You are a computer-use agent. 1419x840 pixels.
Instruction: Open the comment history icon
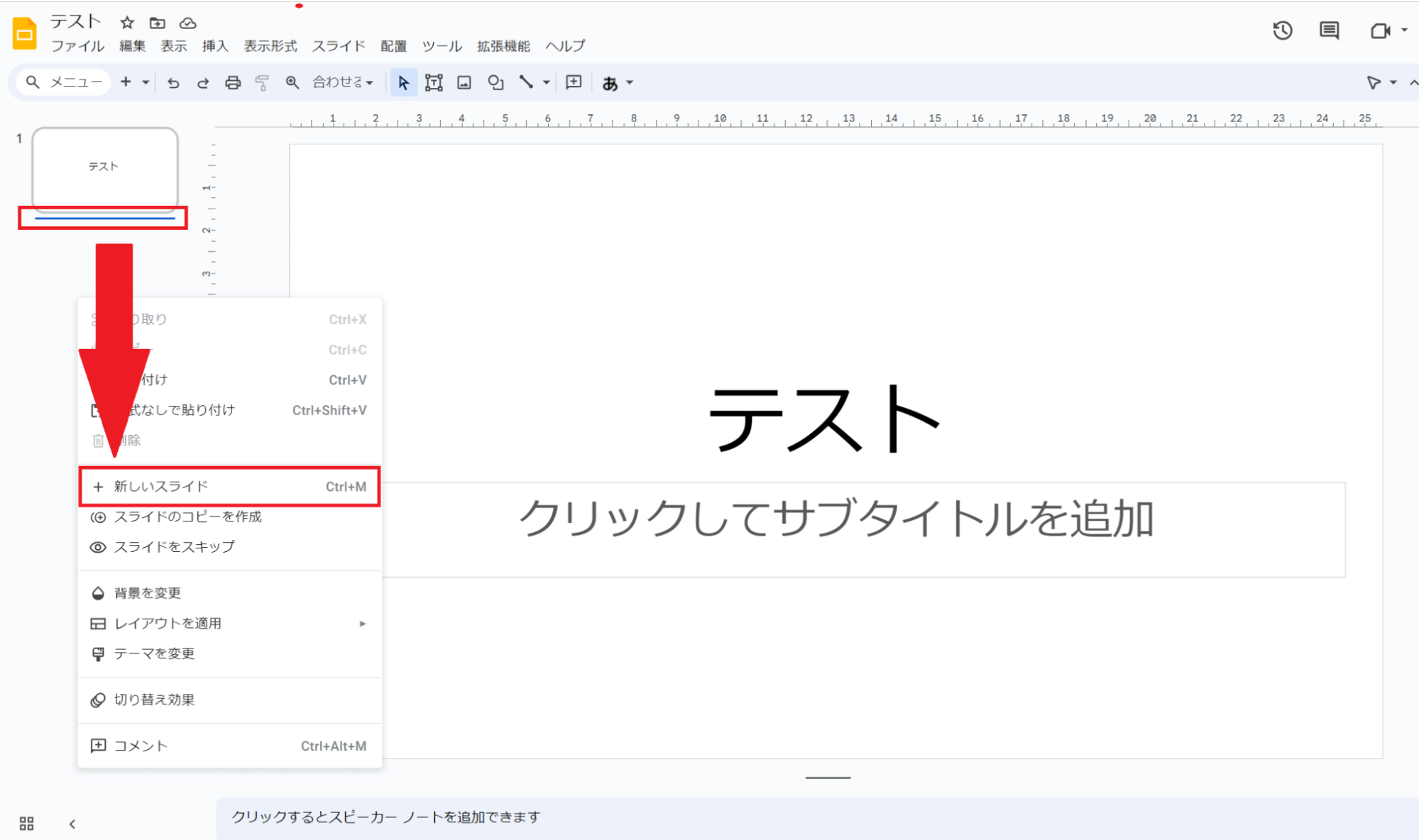coord(1329,31)
